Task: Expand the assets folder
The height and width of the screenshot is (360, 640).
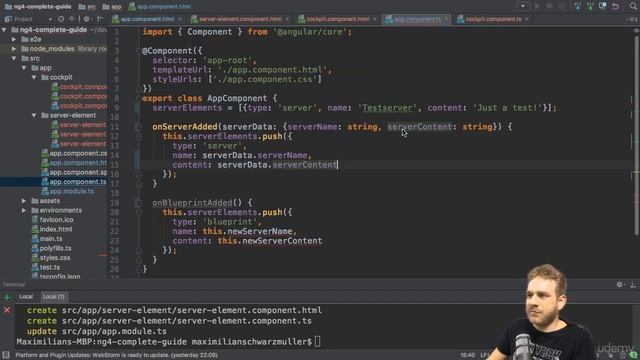Action: 24,201
